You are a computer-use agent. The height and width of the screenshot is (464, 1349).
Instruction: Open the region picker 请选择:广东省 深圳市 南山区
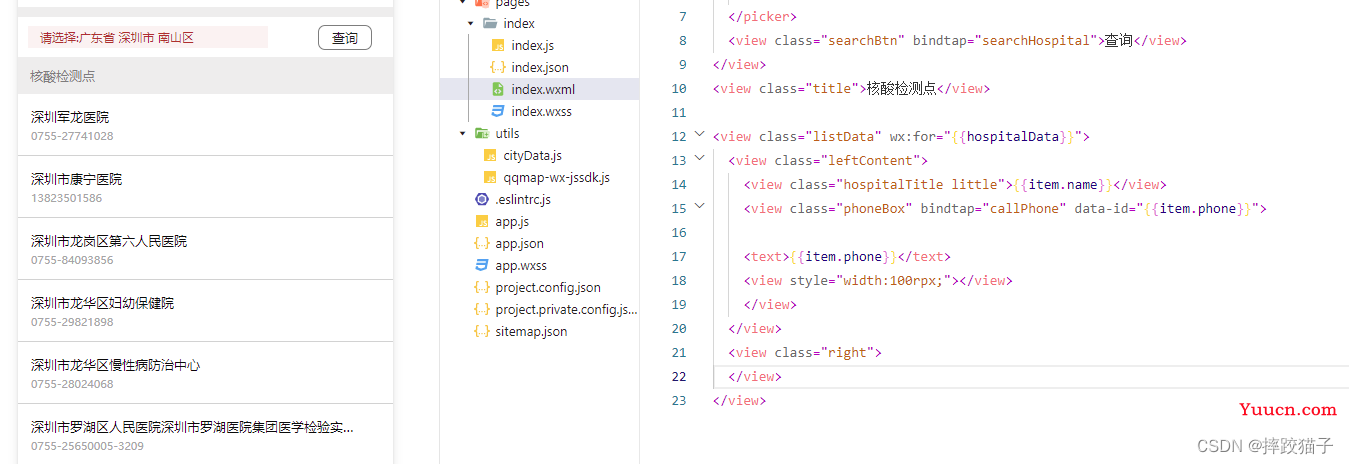(148, 38)
